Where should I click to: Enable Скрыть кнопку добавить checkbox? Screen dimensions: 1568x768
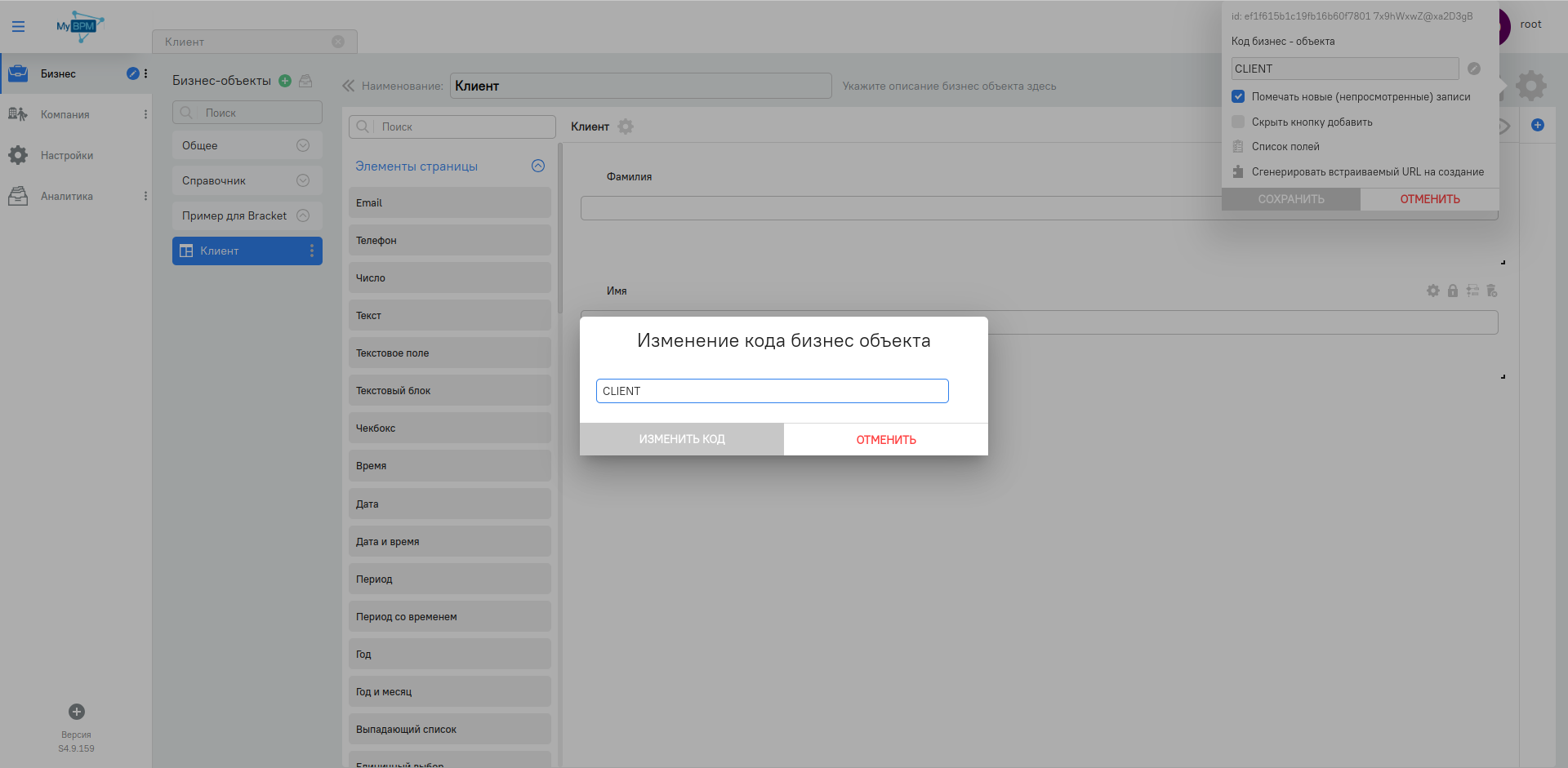[x=1238, y=122]
